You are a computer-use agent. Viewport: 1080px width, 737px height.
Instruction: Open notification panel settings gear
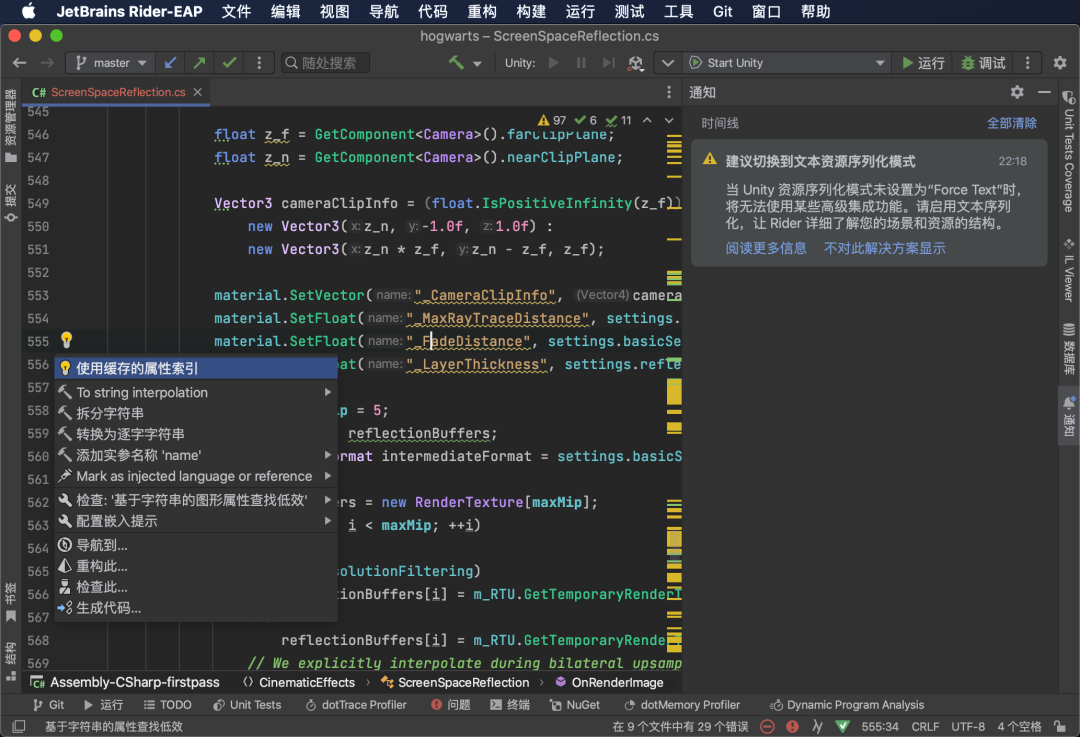[1017, 92]
